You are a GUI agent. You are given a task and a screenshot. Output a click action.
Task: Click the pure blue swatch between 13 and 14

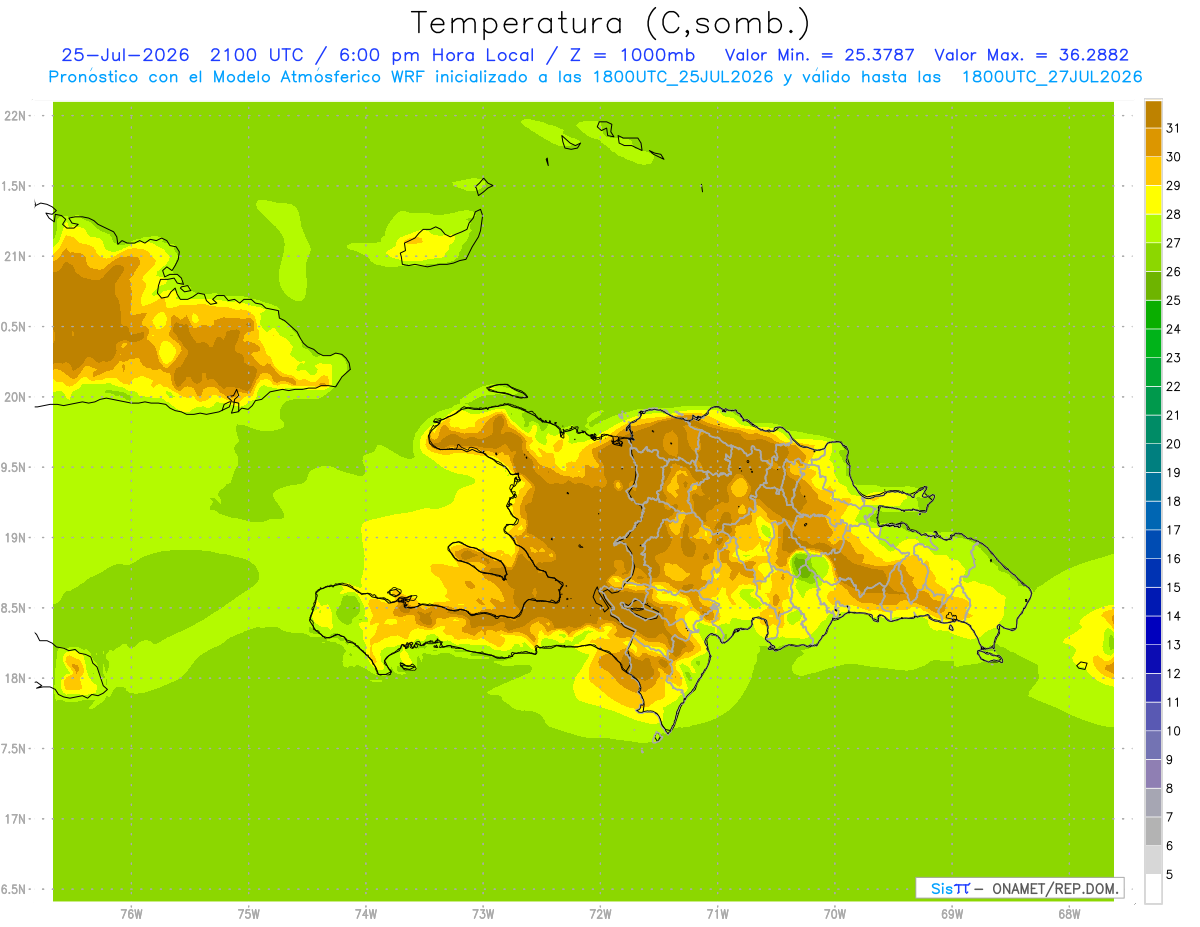(1153, 630)
